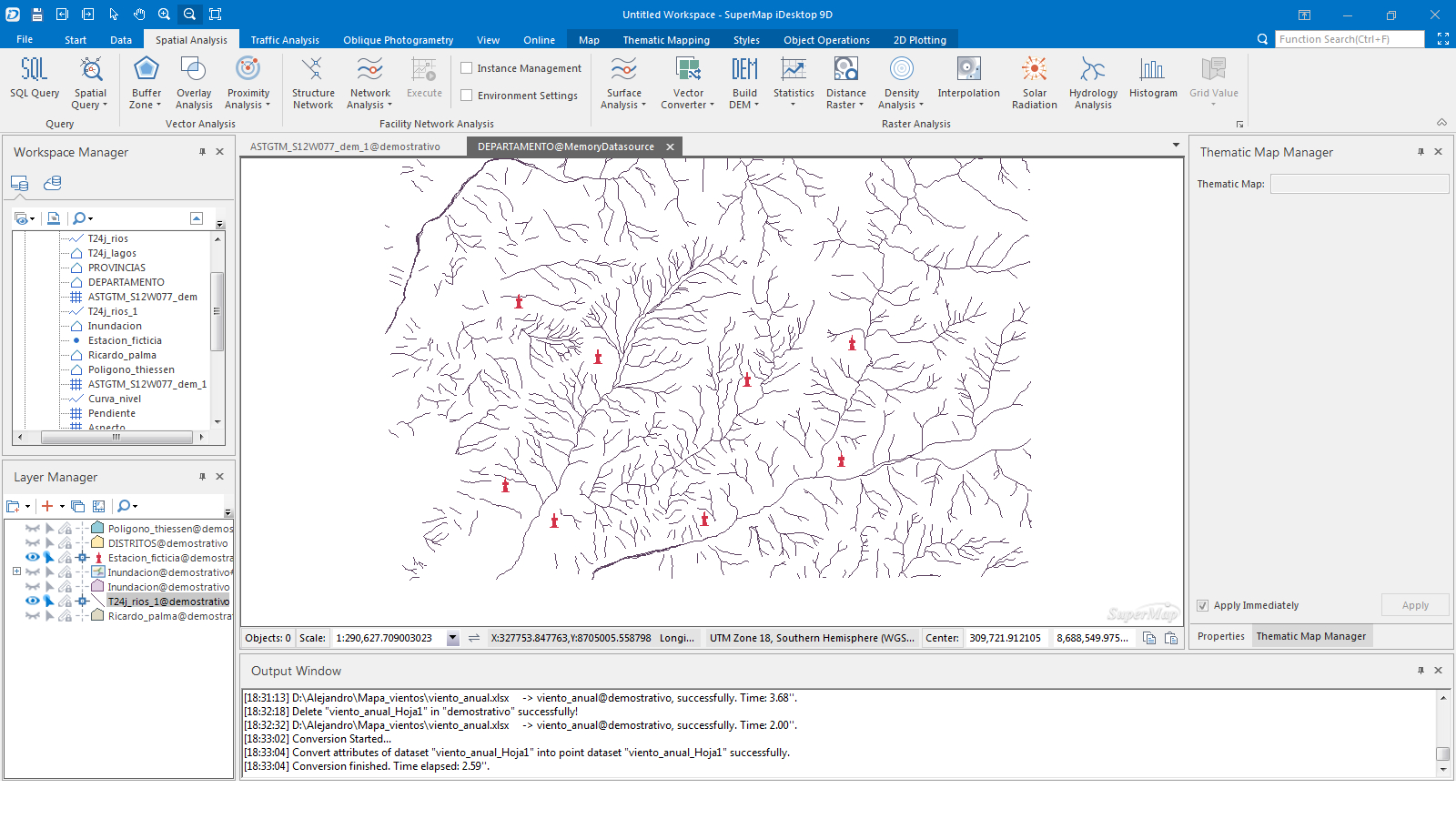
Task: Hide the Estacion_ficticia layer via eye icon
Action: point(32,558)
